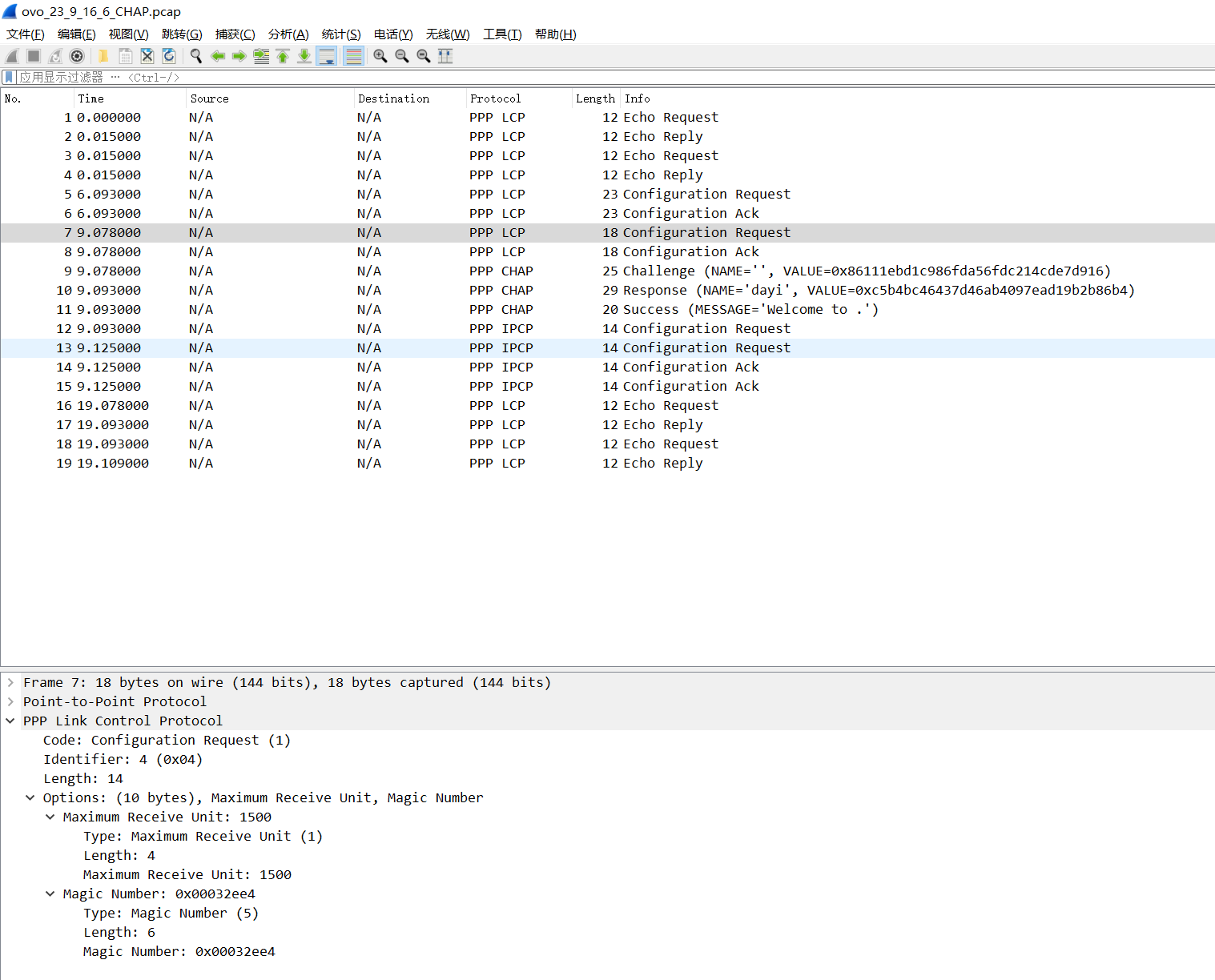Image resolution: width=1215 pixels, height=980 pixels.
Task: Select packet 10 CHAP Response 'dayi' row
Action: click(607, 290)
